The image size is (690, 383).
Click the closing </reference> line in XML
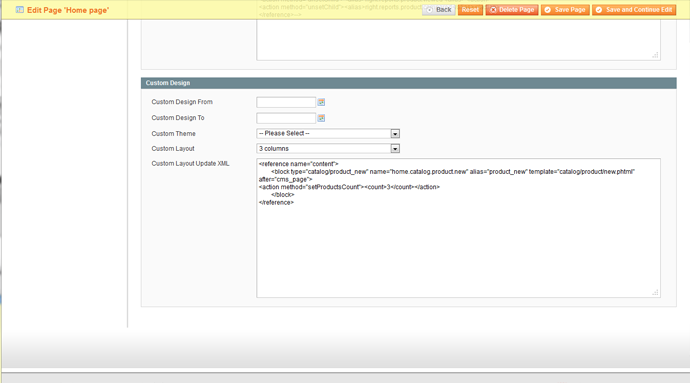(276, 203)
